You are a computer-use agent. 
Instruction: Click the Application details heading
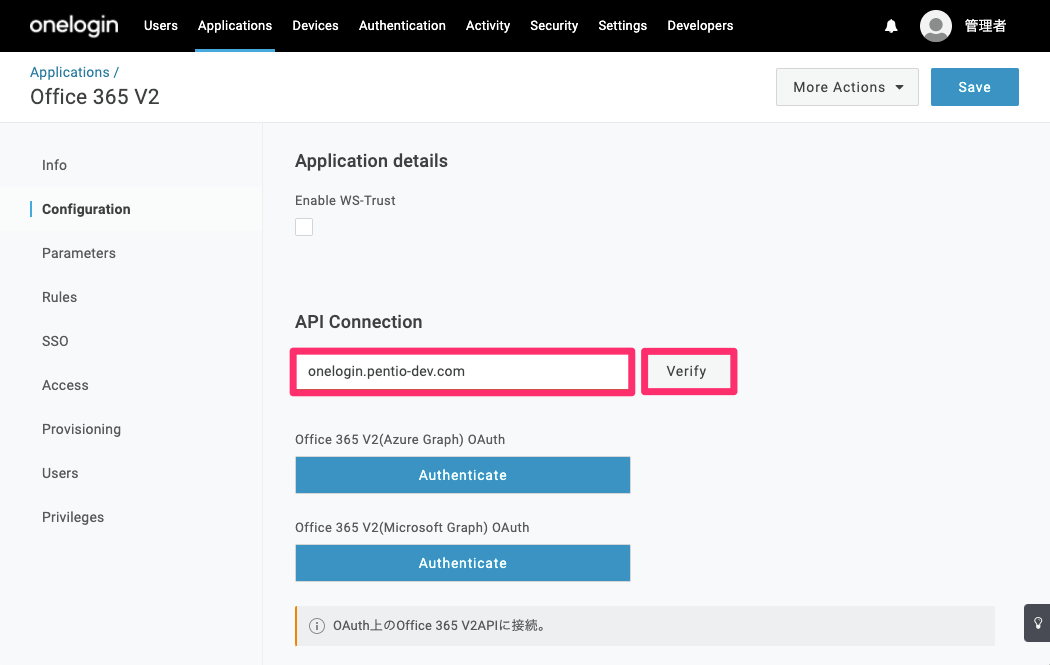point(371,161)
